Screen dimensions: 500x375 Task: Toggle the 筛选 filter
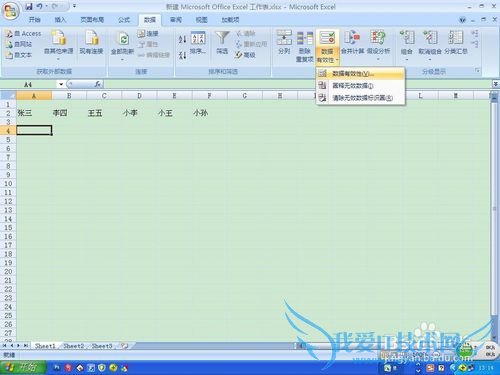[x=222, y=43]
